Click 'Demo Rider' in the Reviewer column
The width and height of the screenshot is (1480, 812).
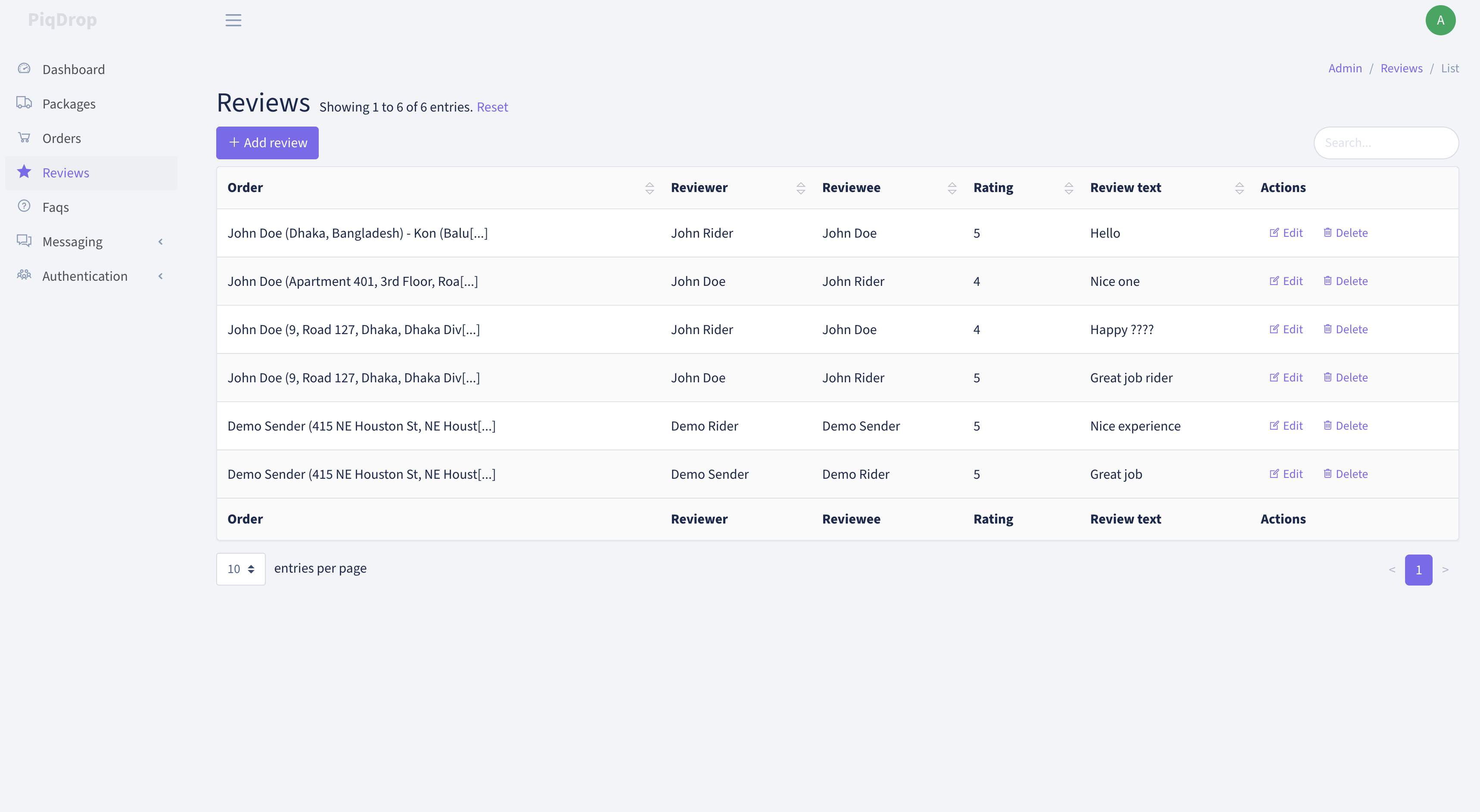704,426
